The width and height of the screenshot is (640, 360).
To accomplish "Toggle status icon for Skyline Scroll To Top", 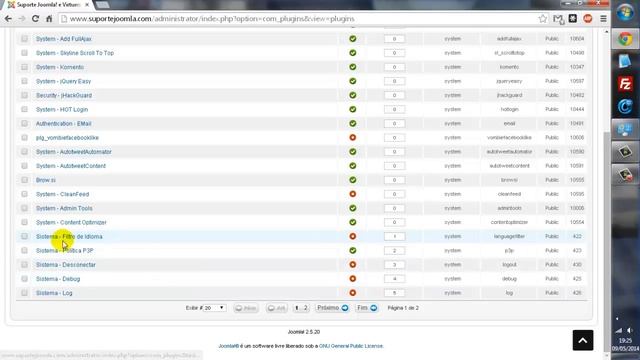I will coord(353,53).
